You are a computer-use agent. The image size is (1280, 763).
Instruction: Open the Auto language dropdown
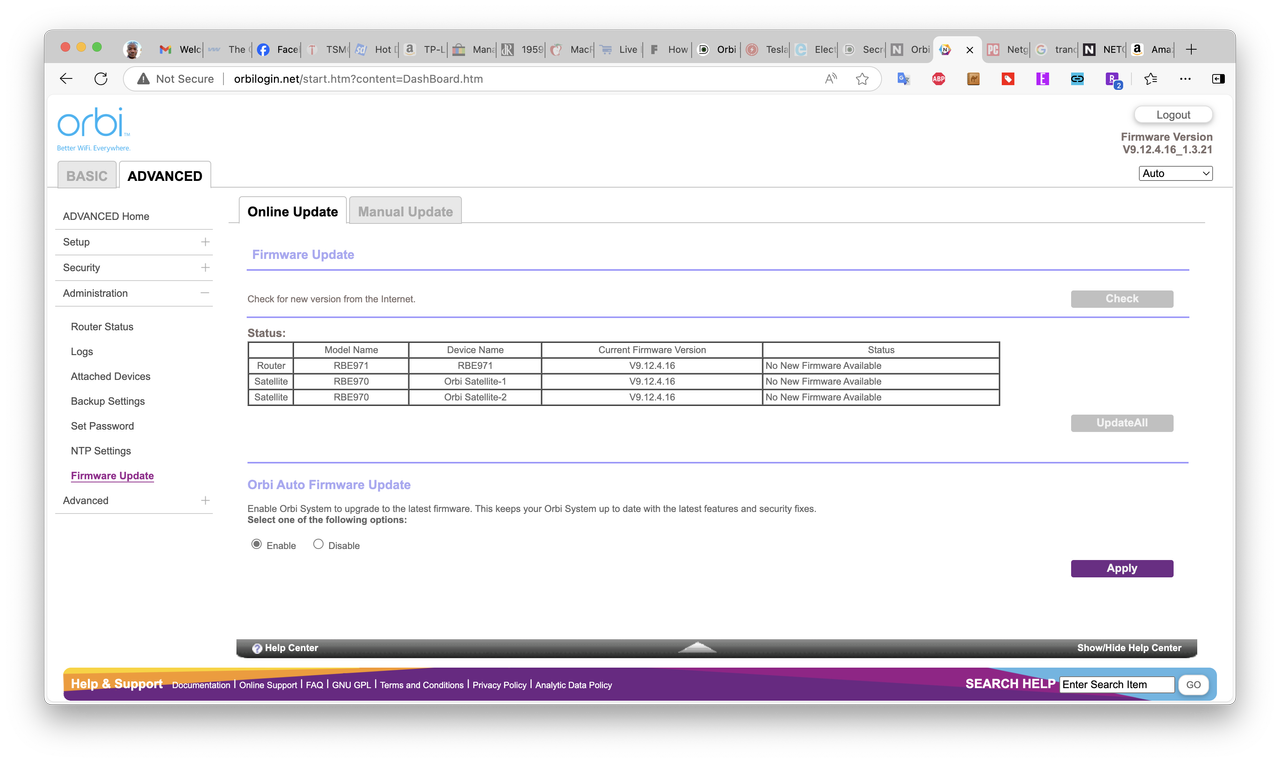(1176, 173)
